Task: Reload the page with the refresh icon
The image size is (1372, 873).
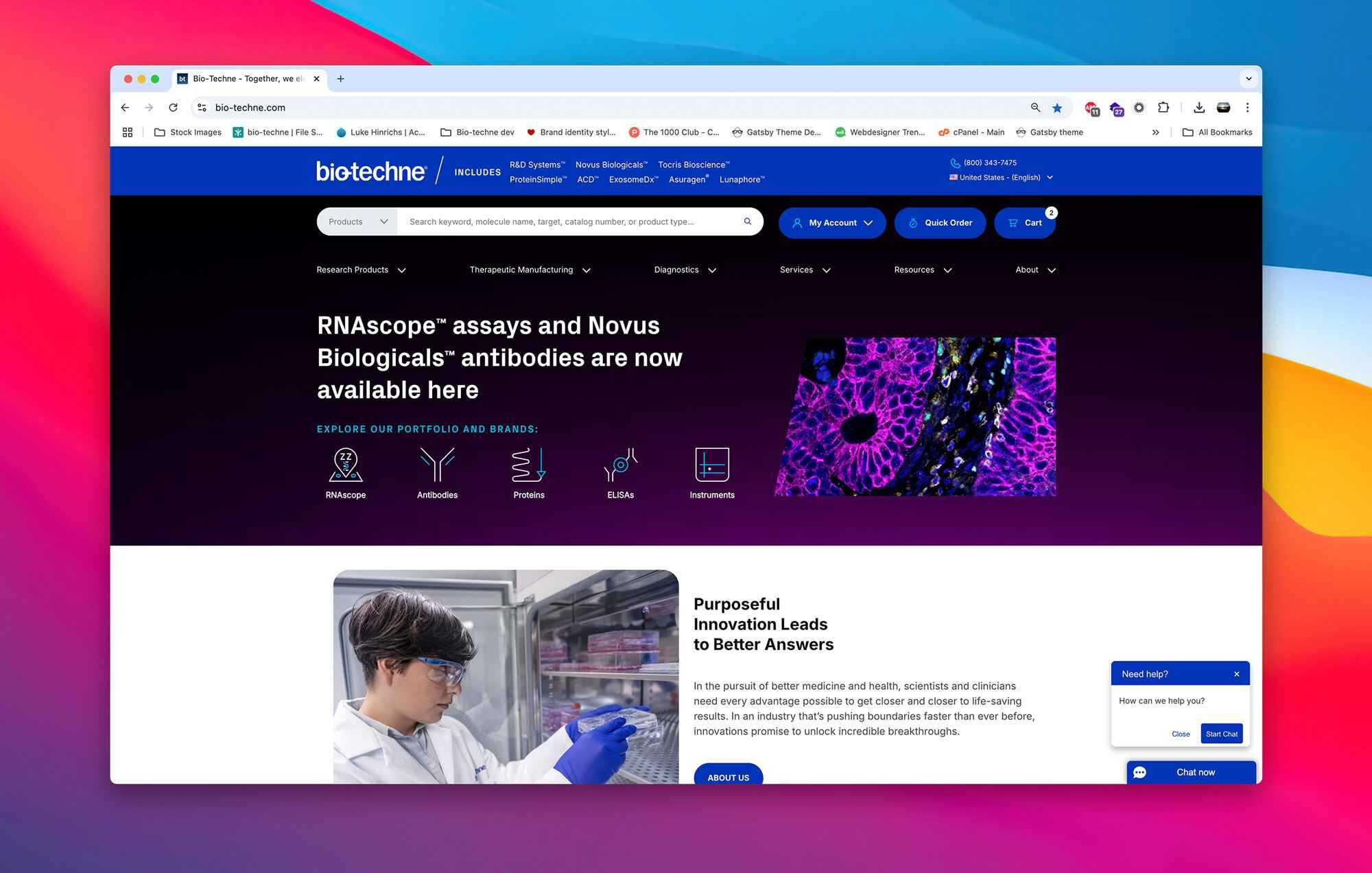Action: tap(173, 108)
